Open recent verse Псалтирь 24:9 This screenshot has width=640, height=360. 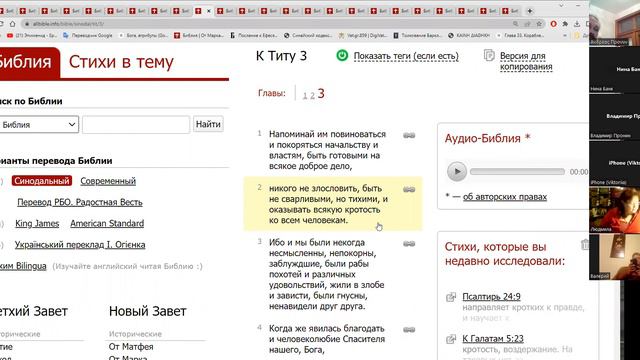click(491, 297)
